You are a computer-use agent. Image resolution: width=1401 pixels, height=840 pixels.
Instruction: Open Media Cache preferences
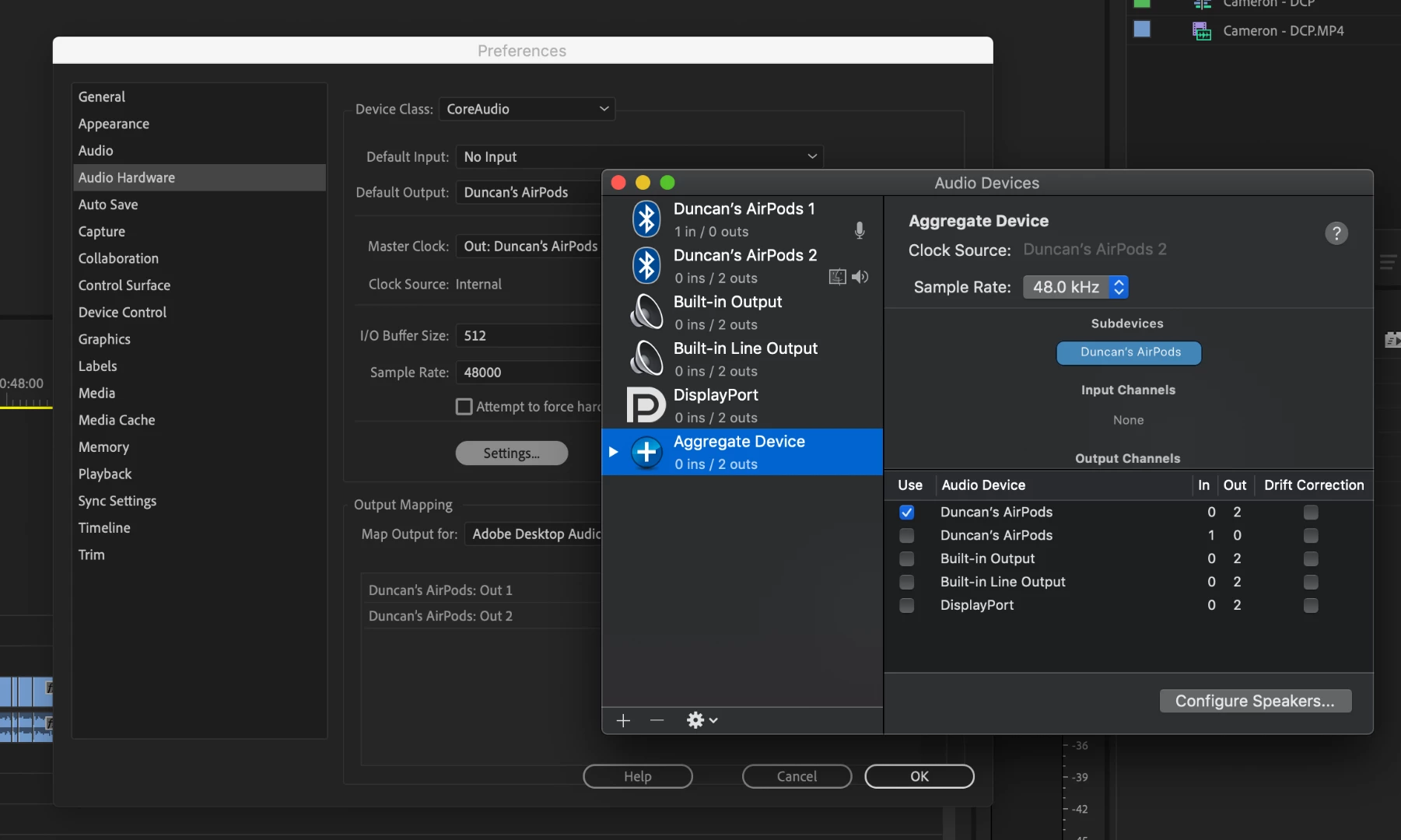199,420
